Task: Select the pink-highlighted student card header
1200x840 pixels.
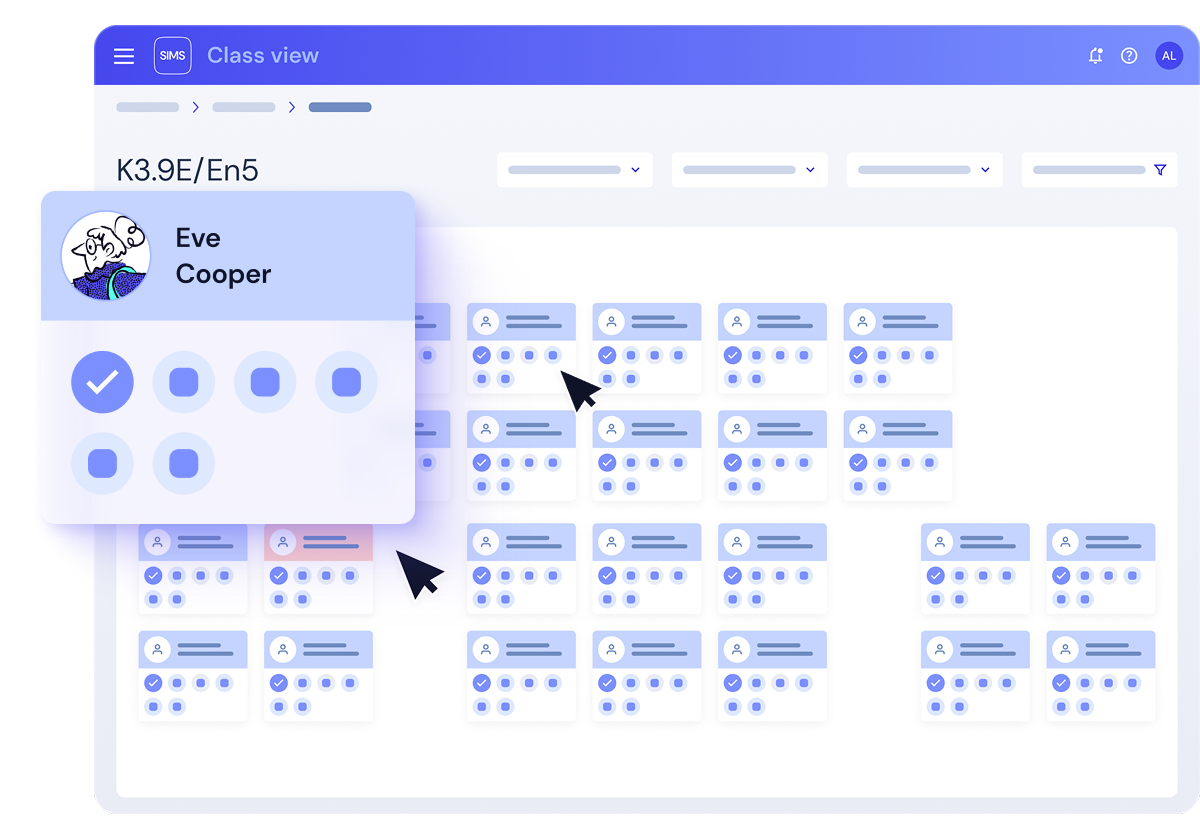Action: [x=330, y=542]
